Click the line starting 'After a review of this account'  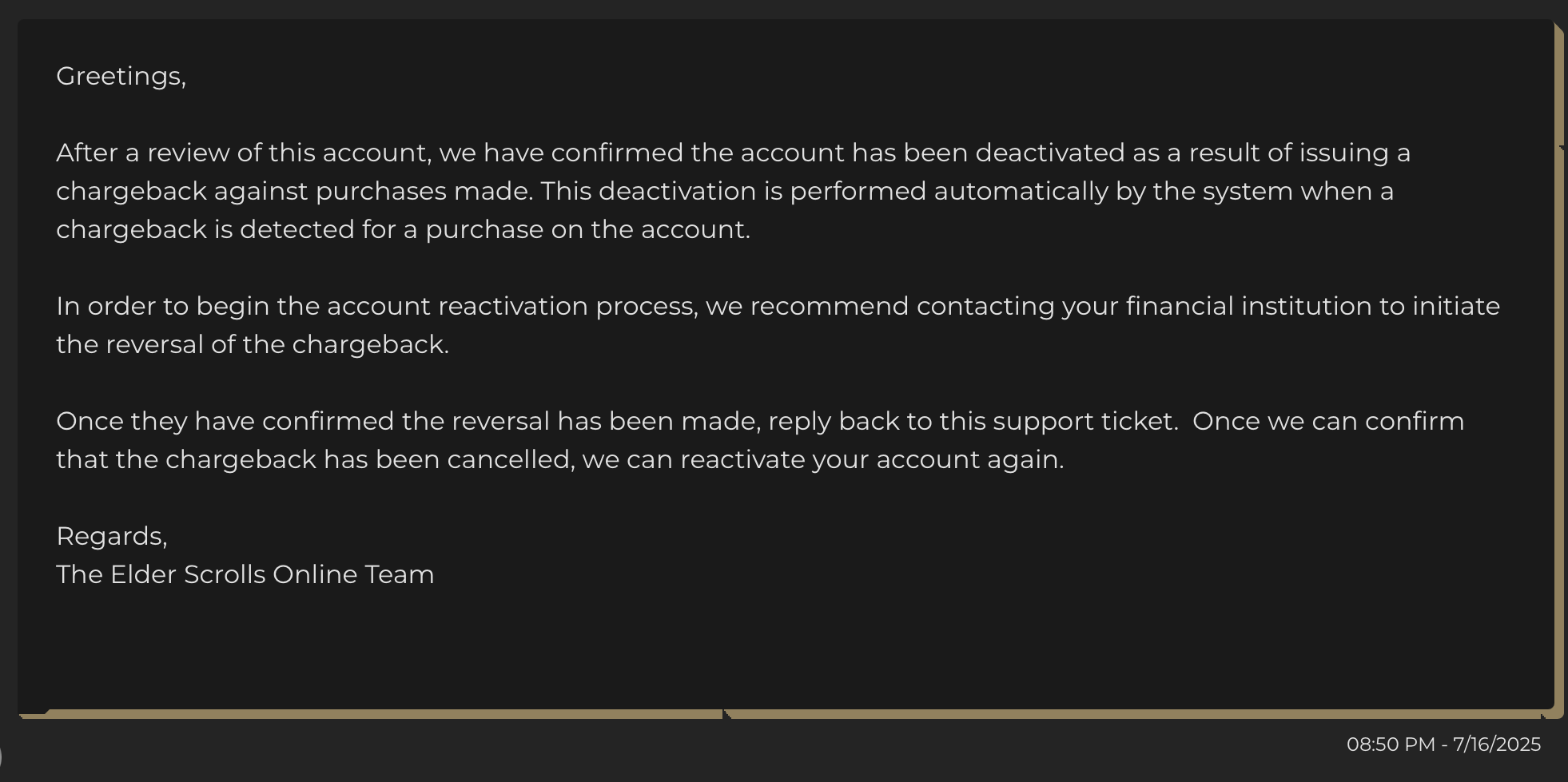tap(733, 153)
